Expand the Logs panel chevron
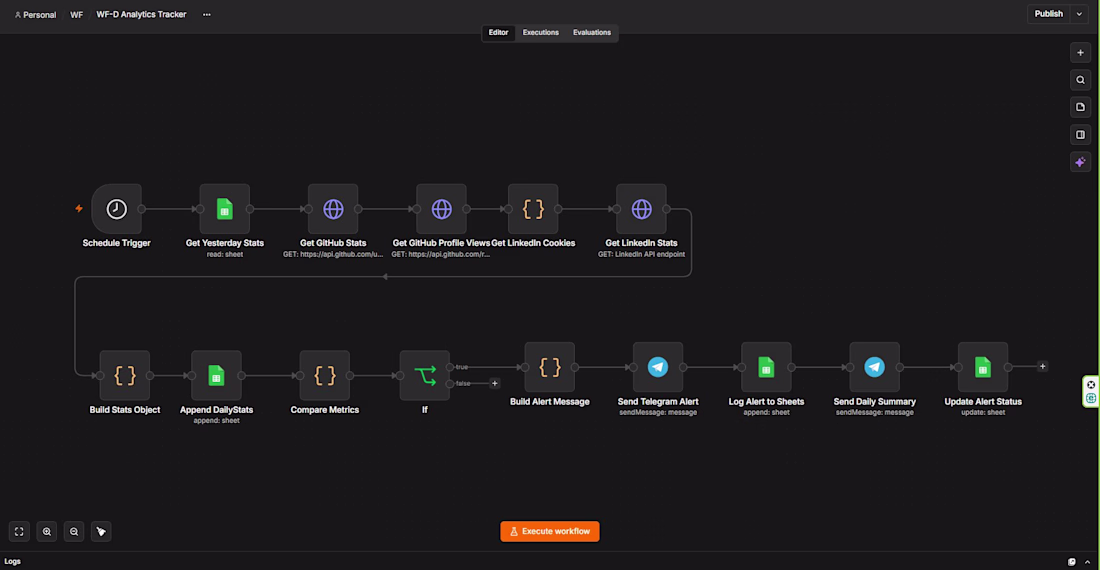The width and height of the screenshot is (1100, 570). tap(1087, 562)
